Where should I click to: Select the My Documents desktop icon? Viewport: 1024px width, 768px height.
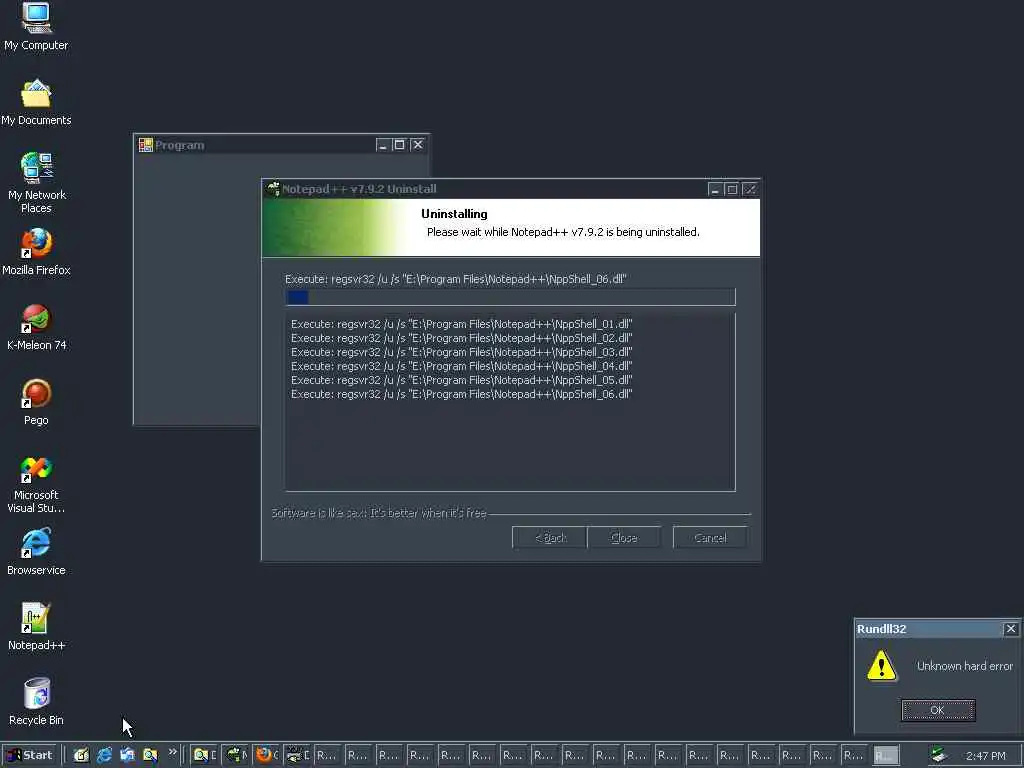click(x=36, y=103)
